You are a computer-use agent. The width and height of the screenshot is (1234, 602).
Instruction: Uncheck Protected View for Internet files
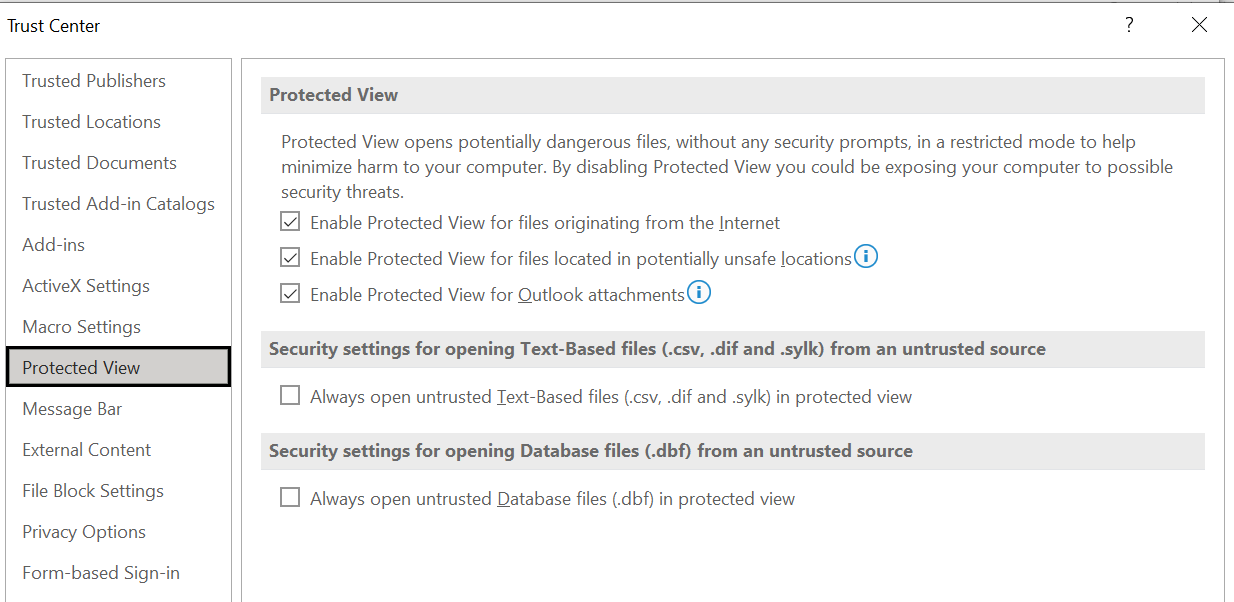(x=290, y=222)
